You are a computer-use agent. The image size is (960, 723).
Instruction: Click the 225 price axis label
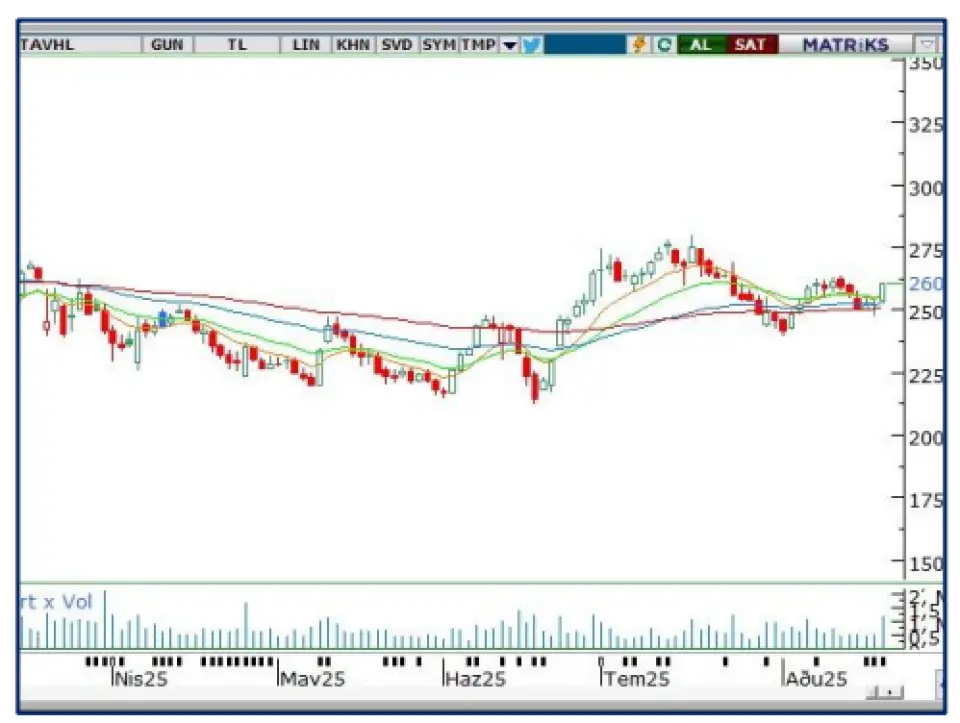point(926,375)
